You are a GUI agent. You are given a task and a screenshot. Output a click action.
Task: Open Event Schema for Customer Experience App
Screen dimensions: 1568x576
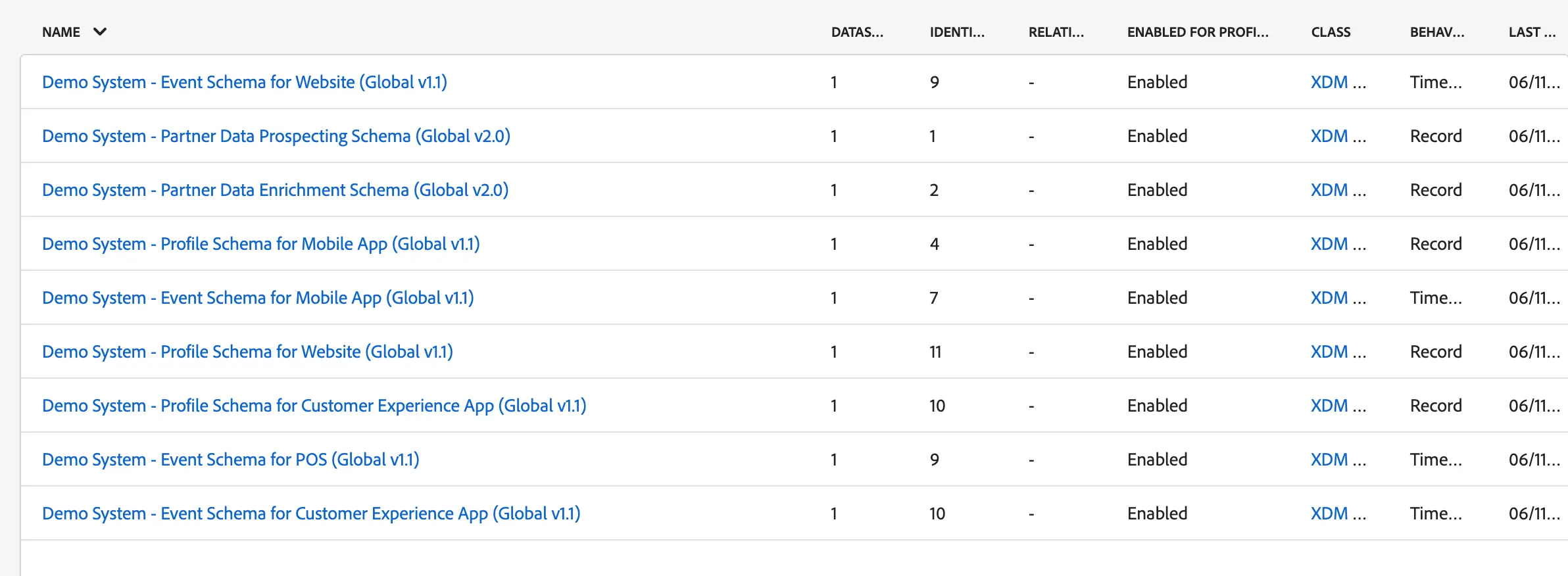pyautogui.click(x=311, y=514)
